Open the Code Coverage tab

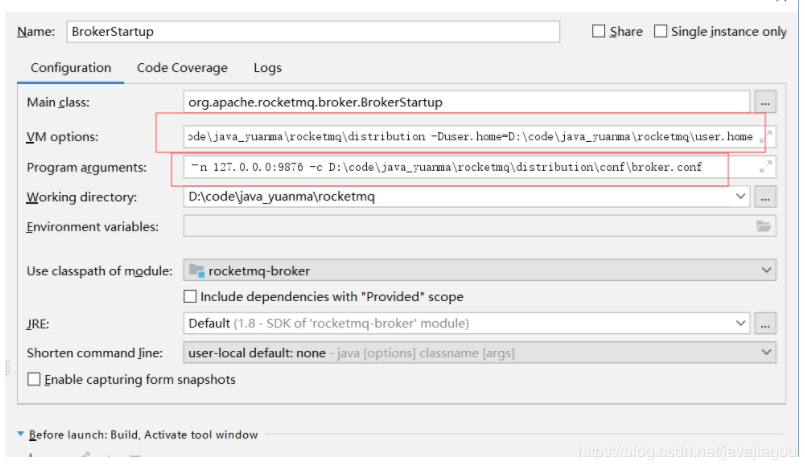182,68
